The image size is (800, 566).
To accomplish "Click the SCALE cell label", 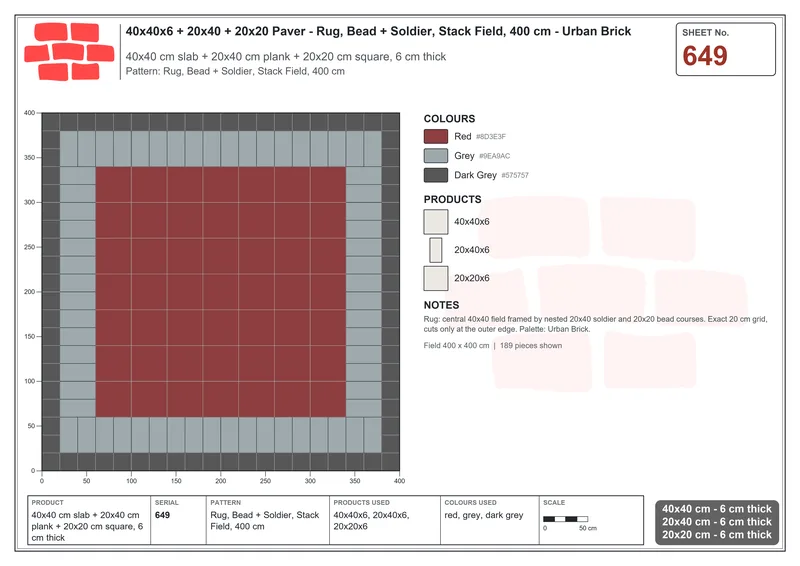I will 554,503.
